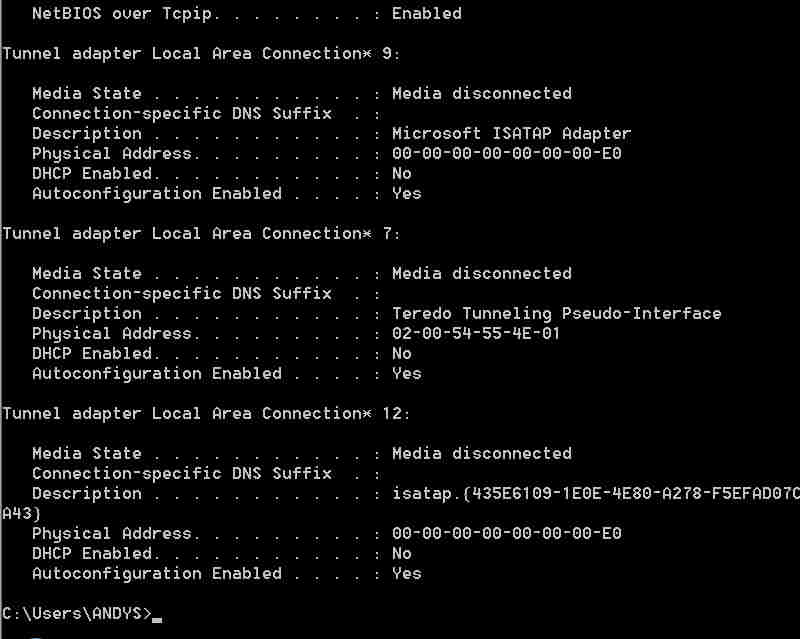The width and height of the screenshot is (800, 639).
Task: Click physical address 00-00-00-00-00-00-00-E0 under Connection* 12
Action: click(506, 534)
